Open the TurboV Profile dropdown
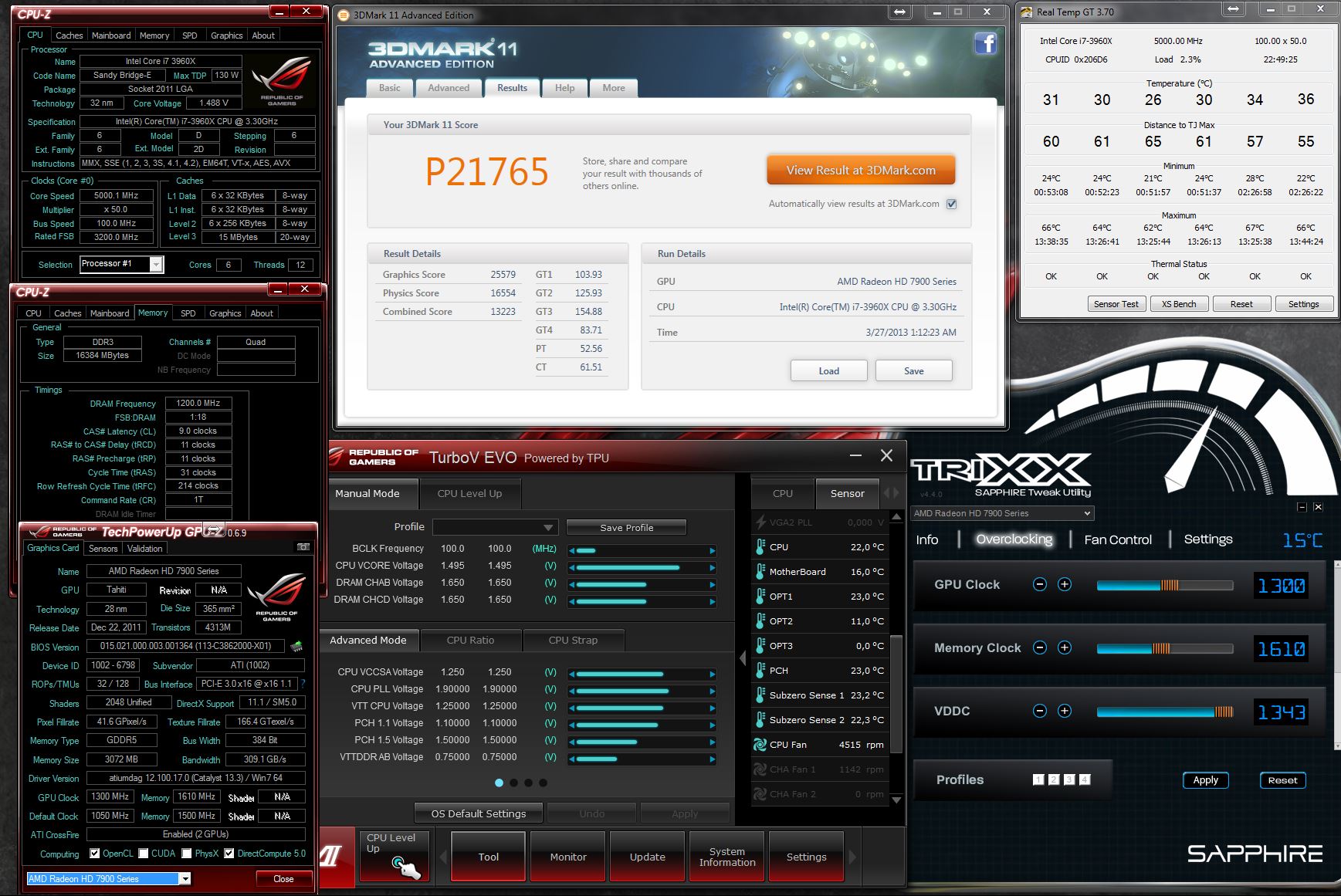 click(x=495, y=527)
